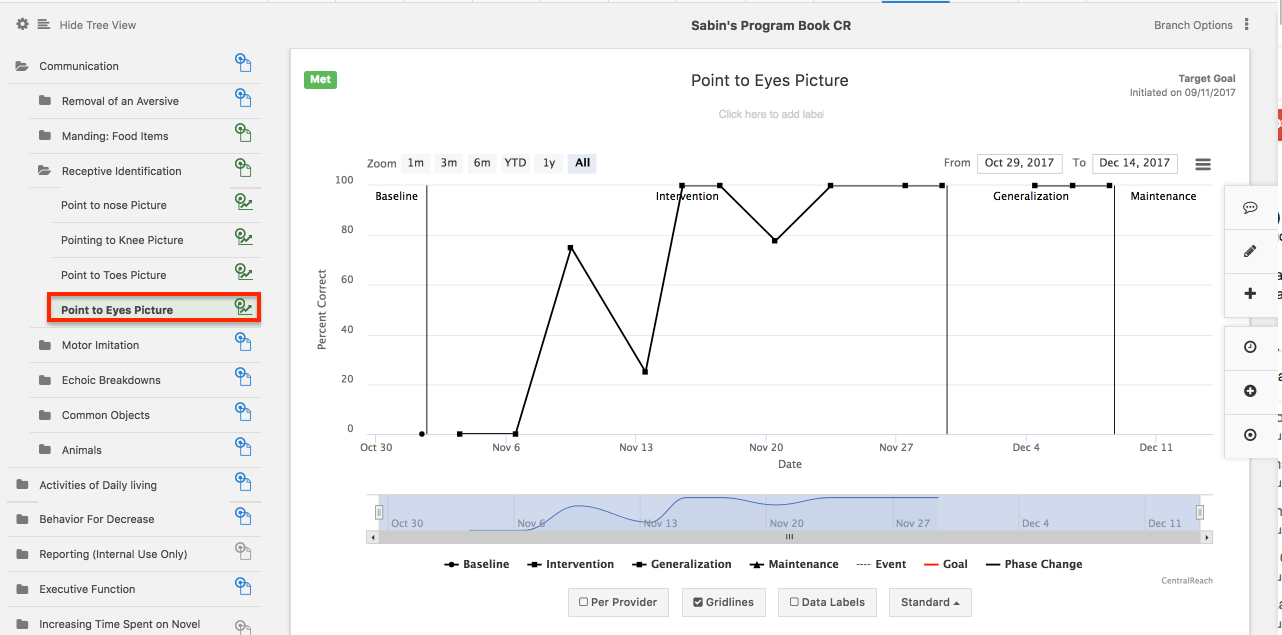Click the plus tool in side panel
The image size is (1282, 635).
point(1250,294)
